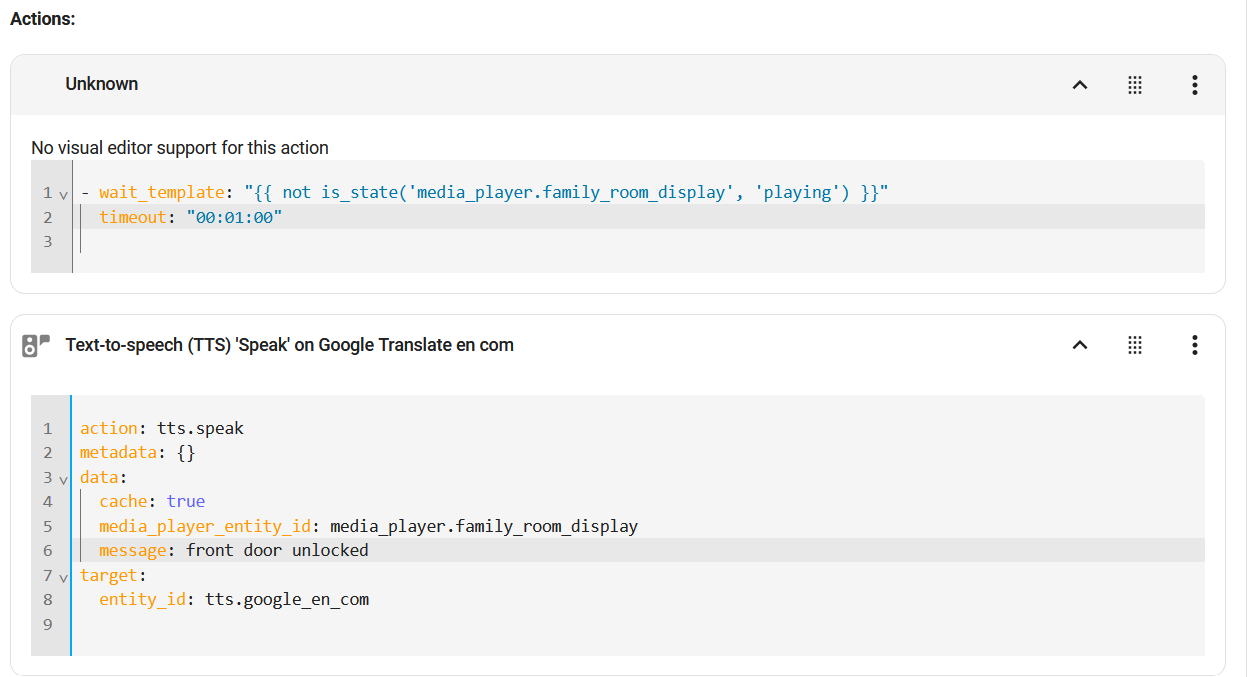Grab the Unknown action reorder handle

click(1135, 85)
